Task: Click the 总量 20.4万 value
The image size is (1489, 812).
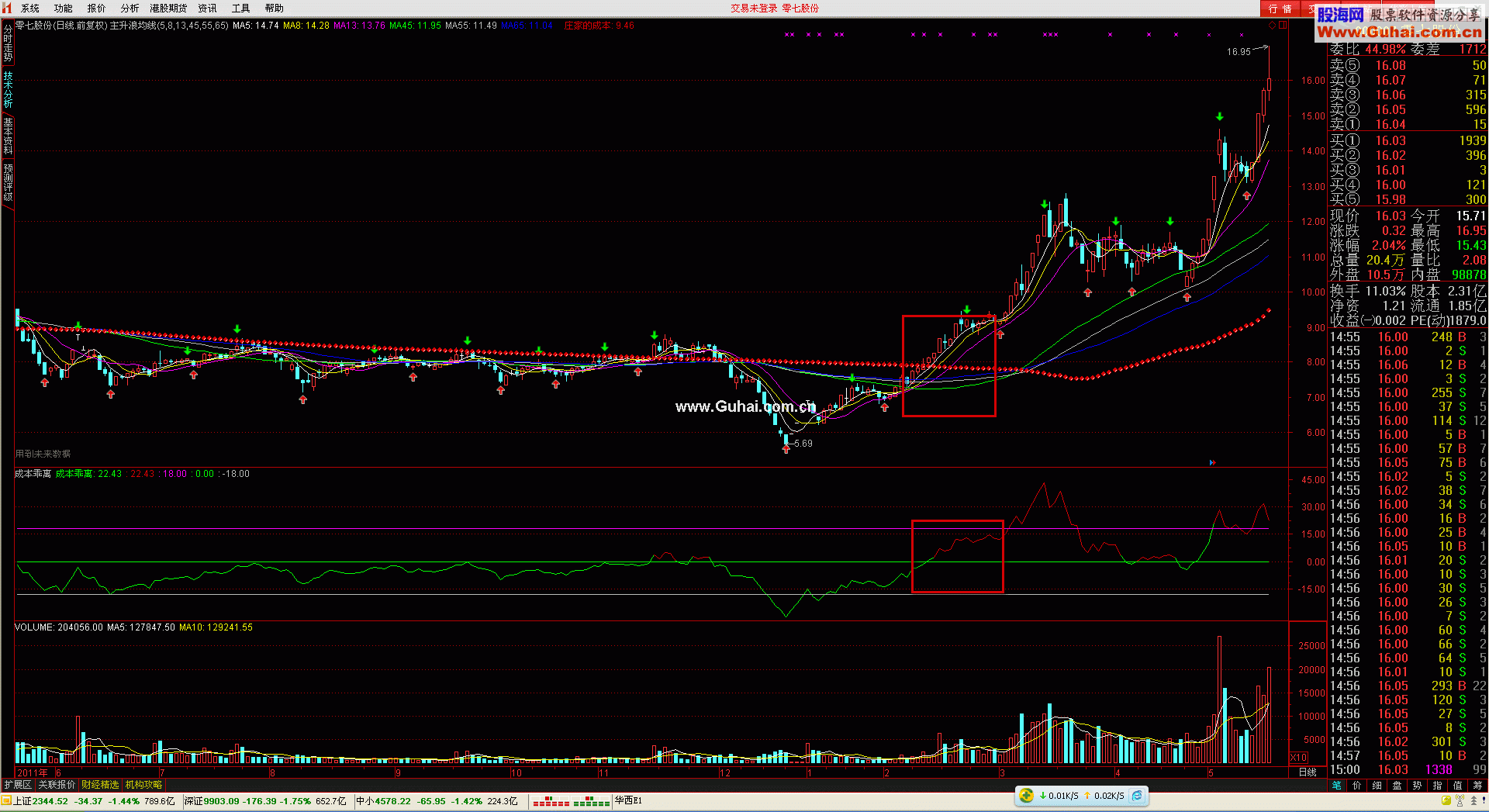Action: [1385, 260]
